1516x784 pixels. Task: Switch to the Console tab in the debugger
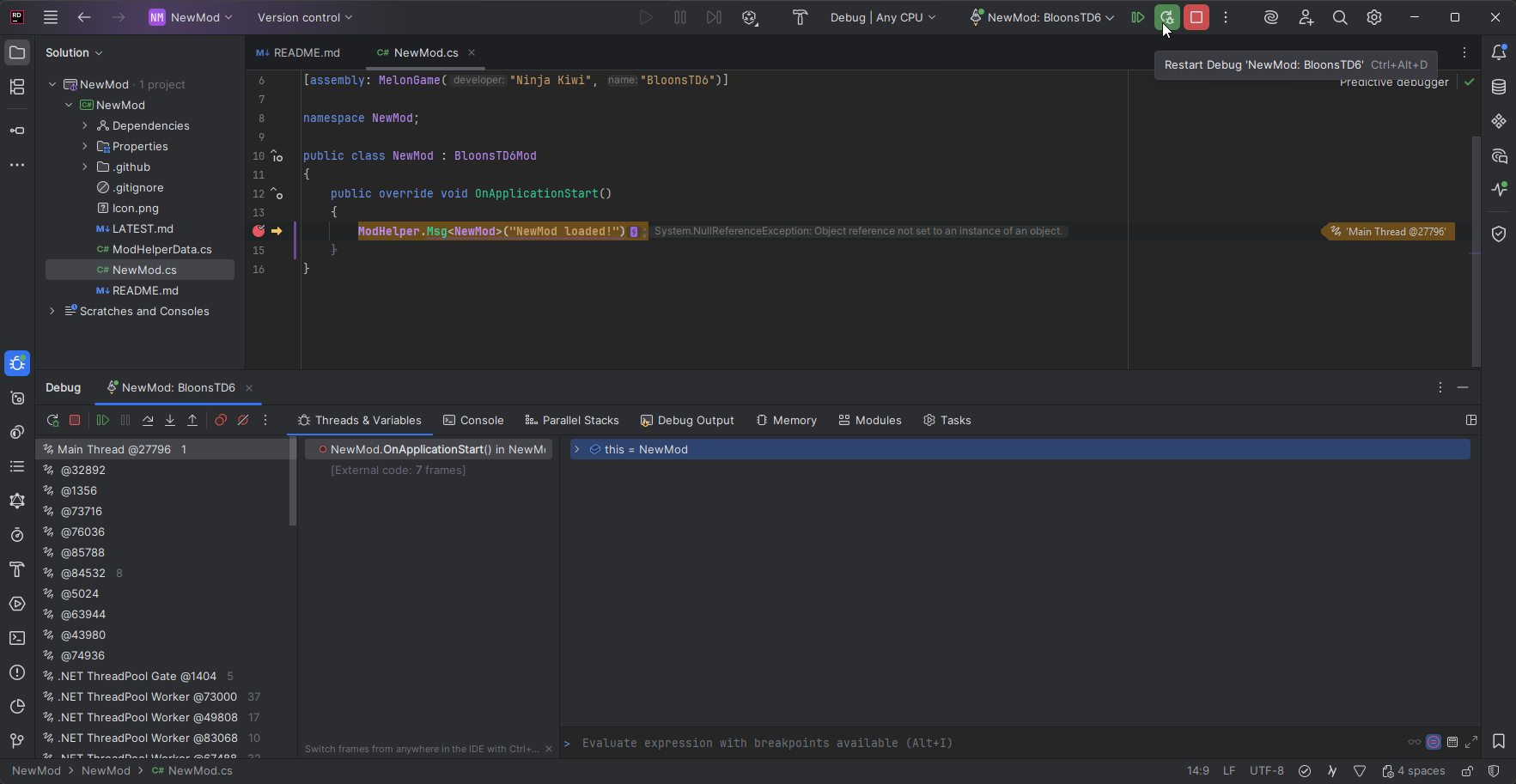(473, 420)
